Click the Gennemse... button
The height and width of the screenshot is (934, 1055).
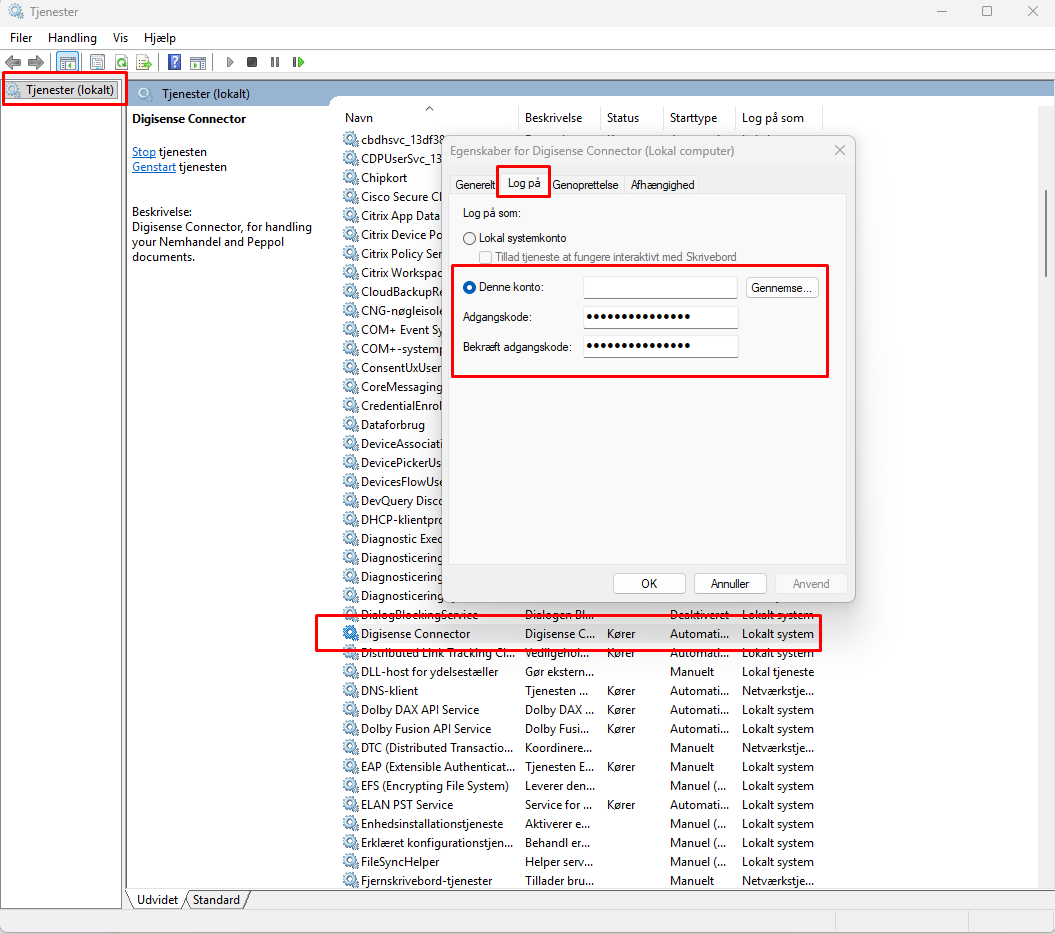pyautogui.click(x=782, y=287)
